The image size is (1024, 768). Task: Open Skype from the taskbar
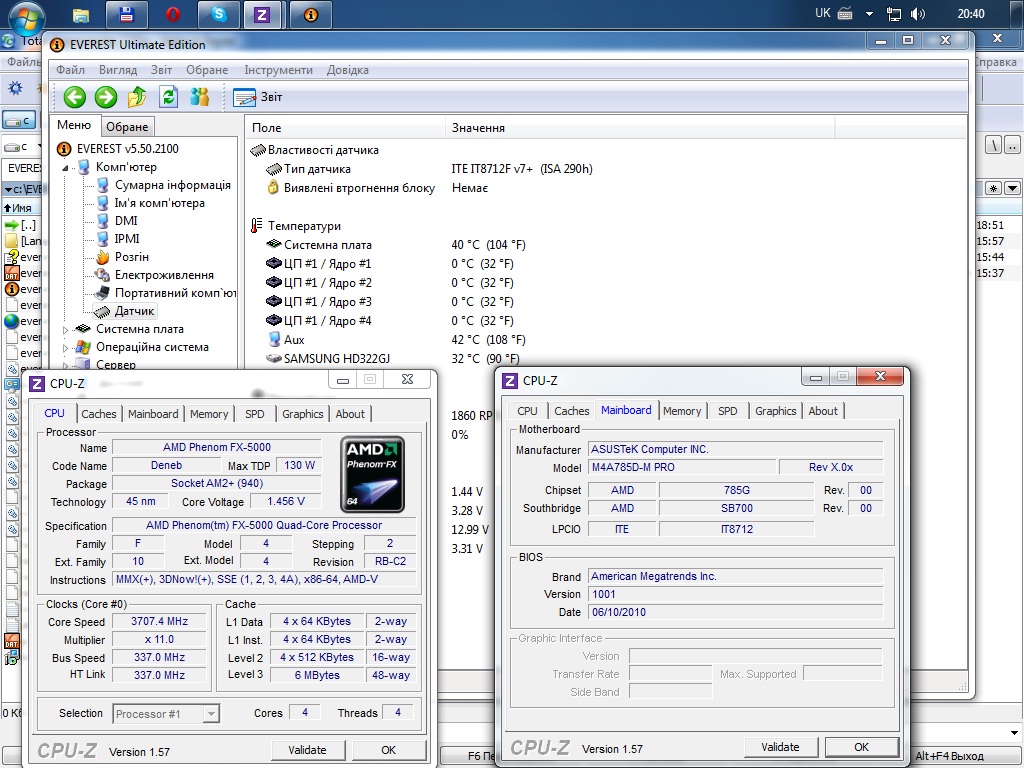219,14
